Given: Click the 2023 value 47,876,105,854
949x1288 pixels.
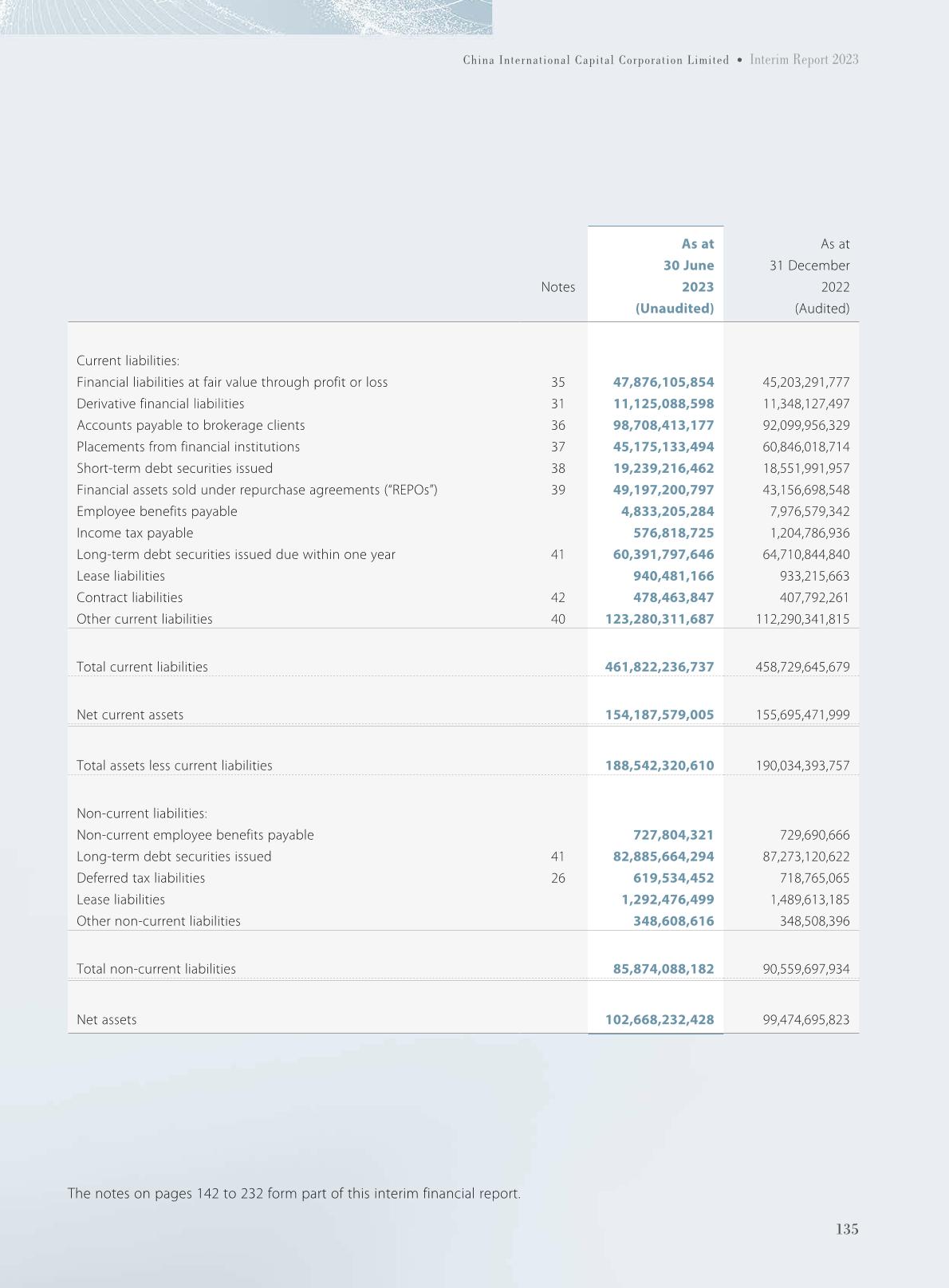Looking at the screenshot, I should coord(664,382).
